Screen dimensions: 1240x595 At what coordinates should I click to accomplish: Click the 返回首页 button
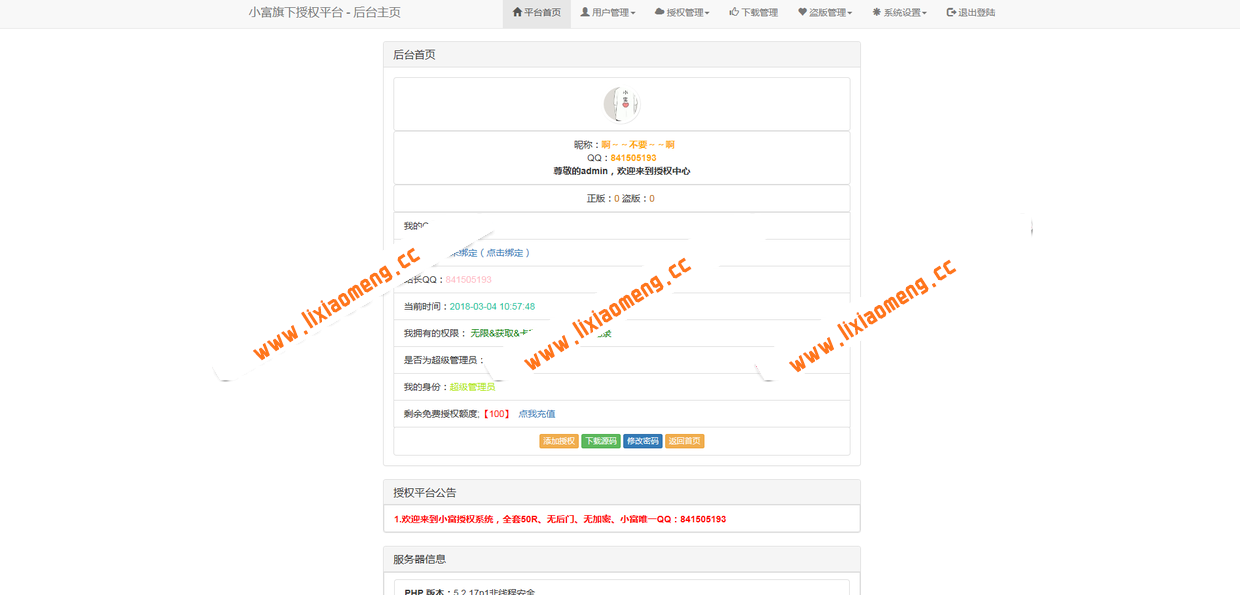(685, 441)
